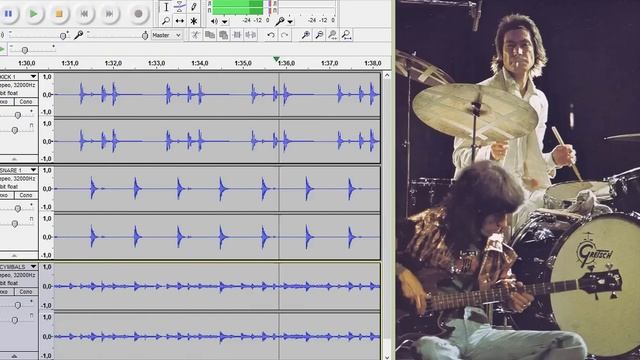
Task: Open the input meter dropdown arrow
Action: pyautogui.click(x=290, y=21)
